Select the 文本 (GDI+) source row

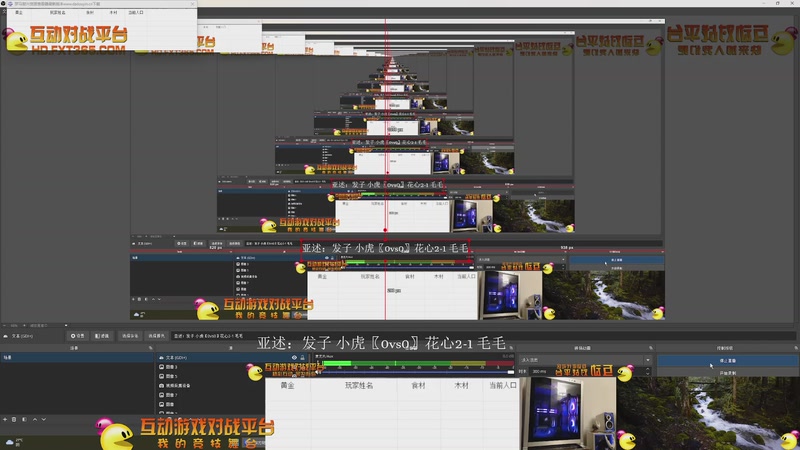click(232, 358)
